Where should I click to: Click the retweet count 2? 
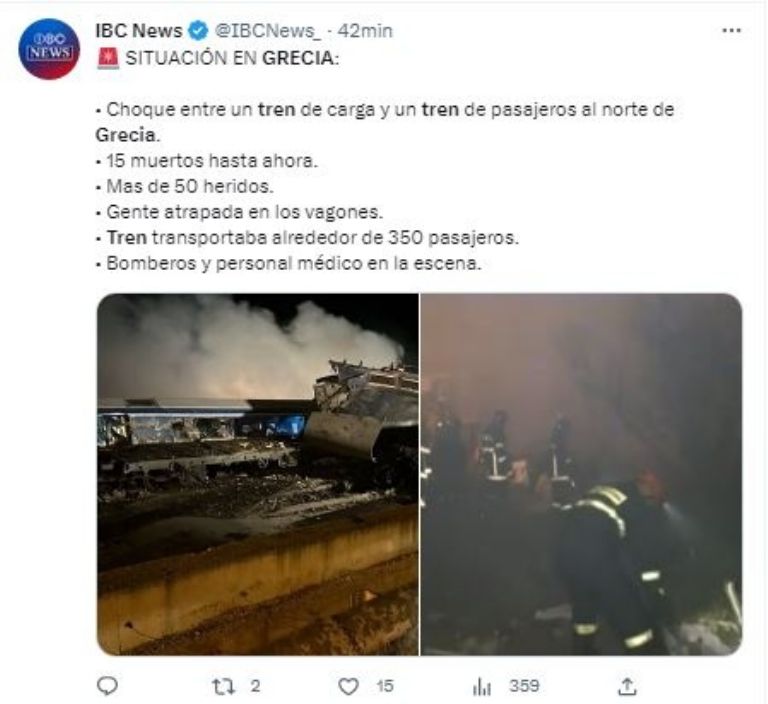[255, 686]
